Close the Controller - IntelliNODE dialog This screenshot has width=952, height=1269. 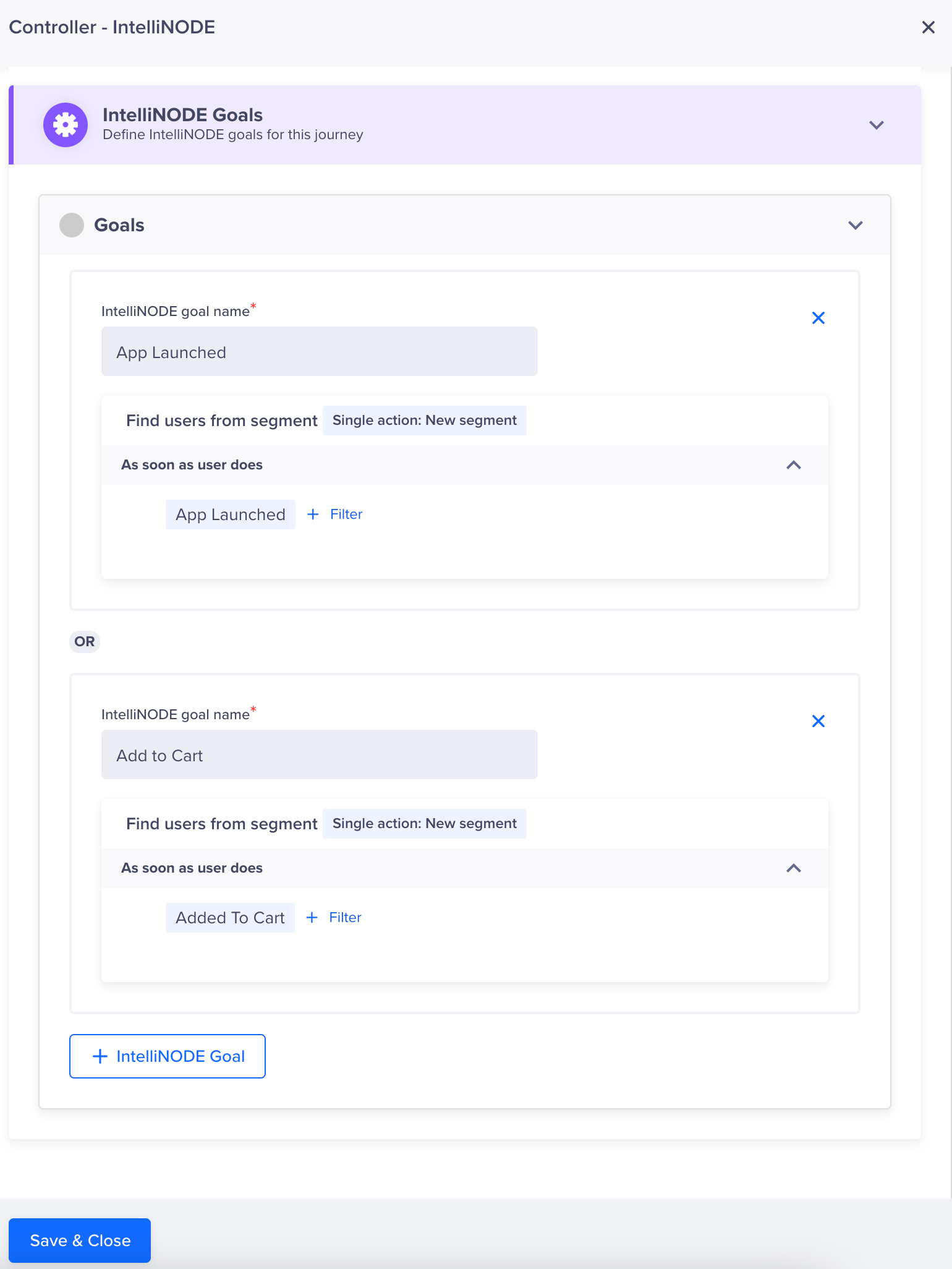point(928,27)
